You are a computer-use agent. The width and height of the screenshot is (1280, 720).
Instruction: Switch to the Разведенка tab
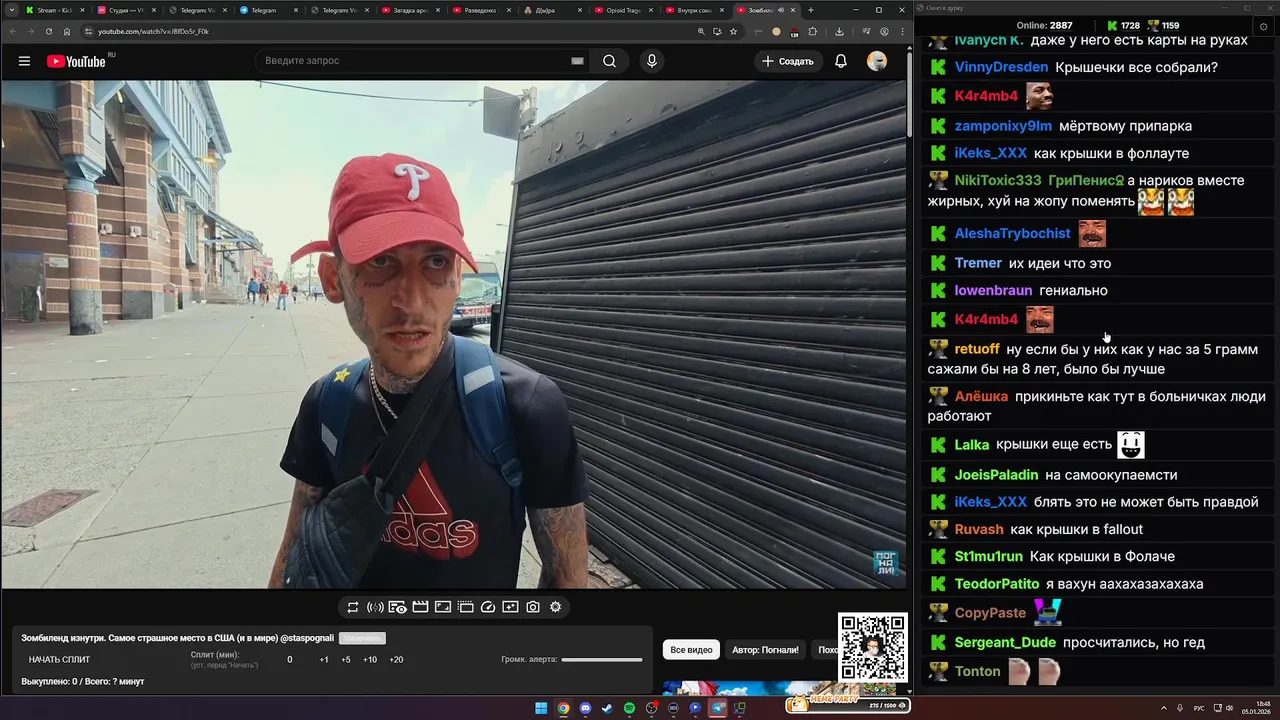pos(481,10)
